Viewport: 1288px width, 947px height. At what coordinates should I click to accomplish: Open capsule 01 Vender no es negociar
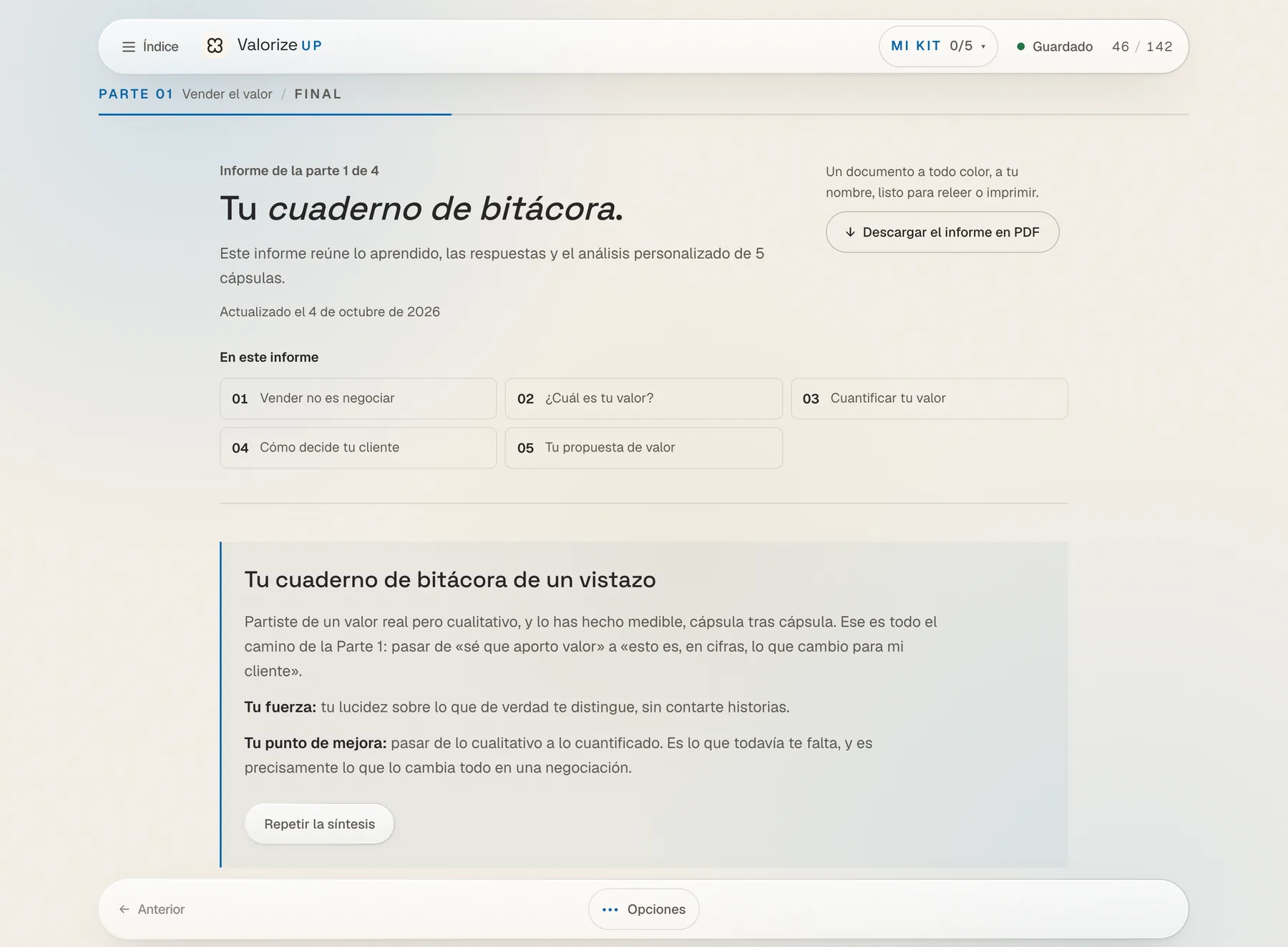pyautogui.click(x=358, y=398)
